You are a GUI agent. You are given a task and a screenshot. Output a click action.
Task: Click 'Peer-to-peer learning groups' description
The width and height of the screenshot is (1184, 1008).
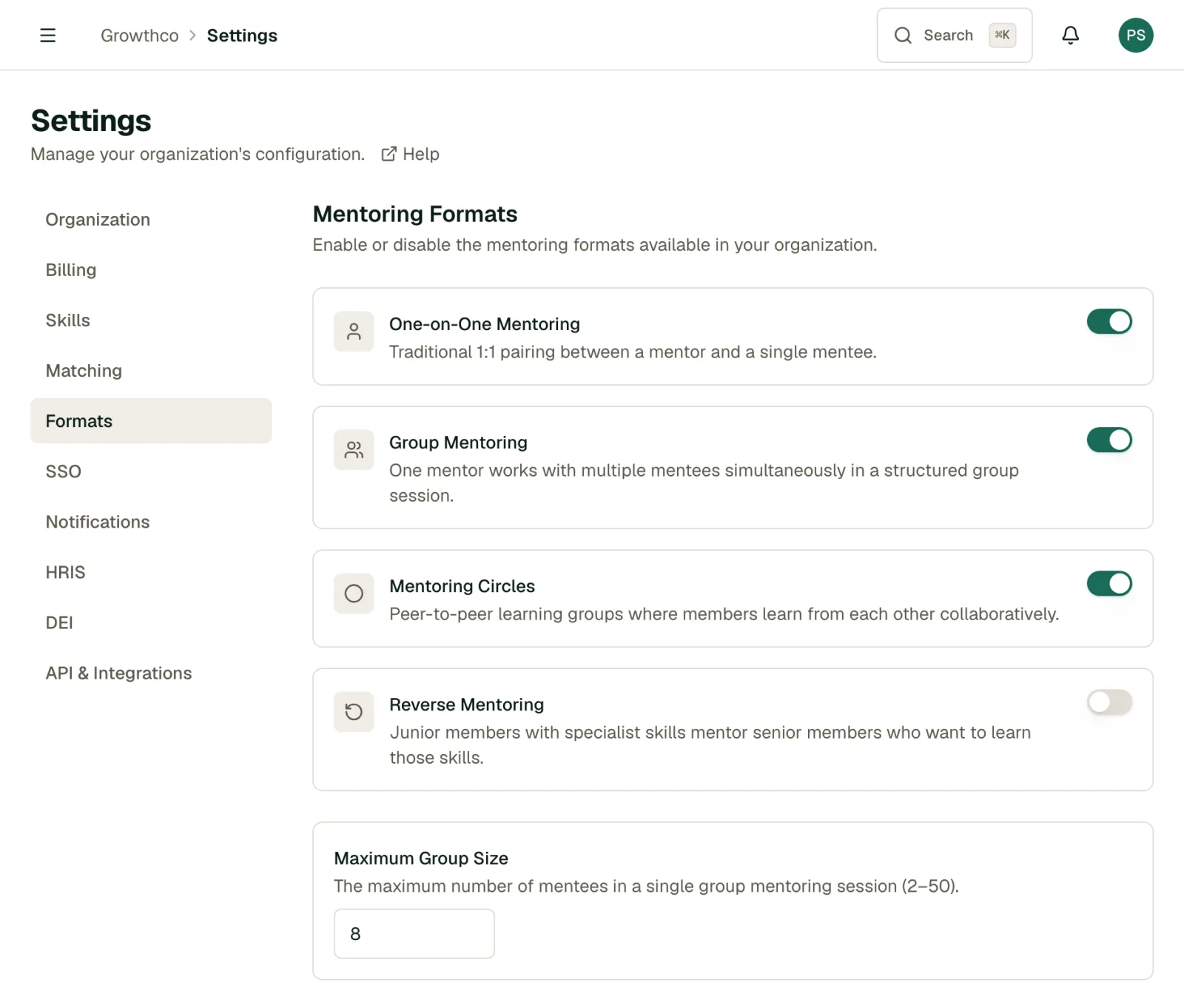724,614
